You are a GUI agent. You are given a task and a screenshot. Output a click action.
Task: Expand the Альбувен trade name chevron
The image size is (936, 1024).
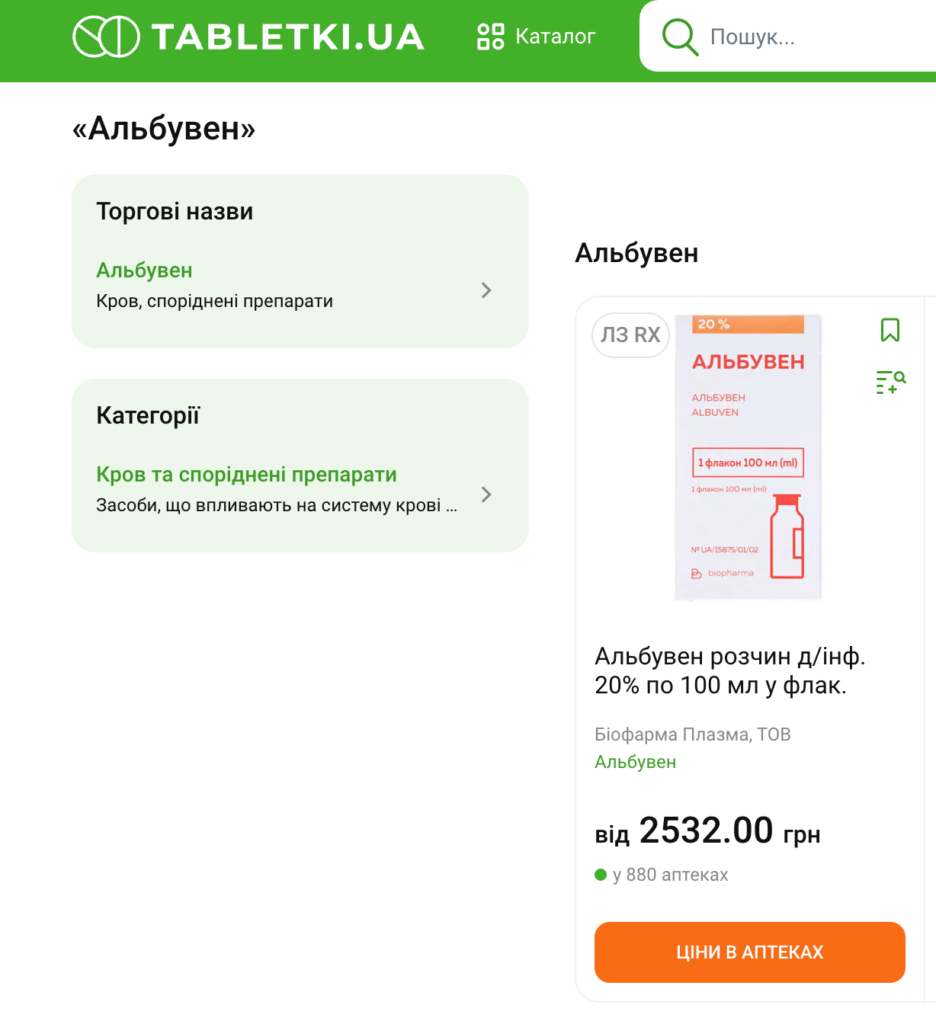tap(486, 290)
